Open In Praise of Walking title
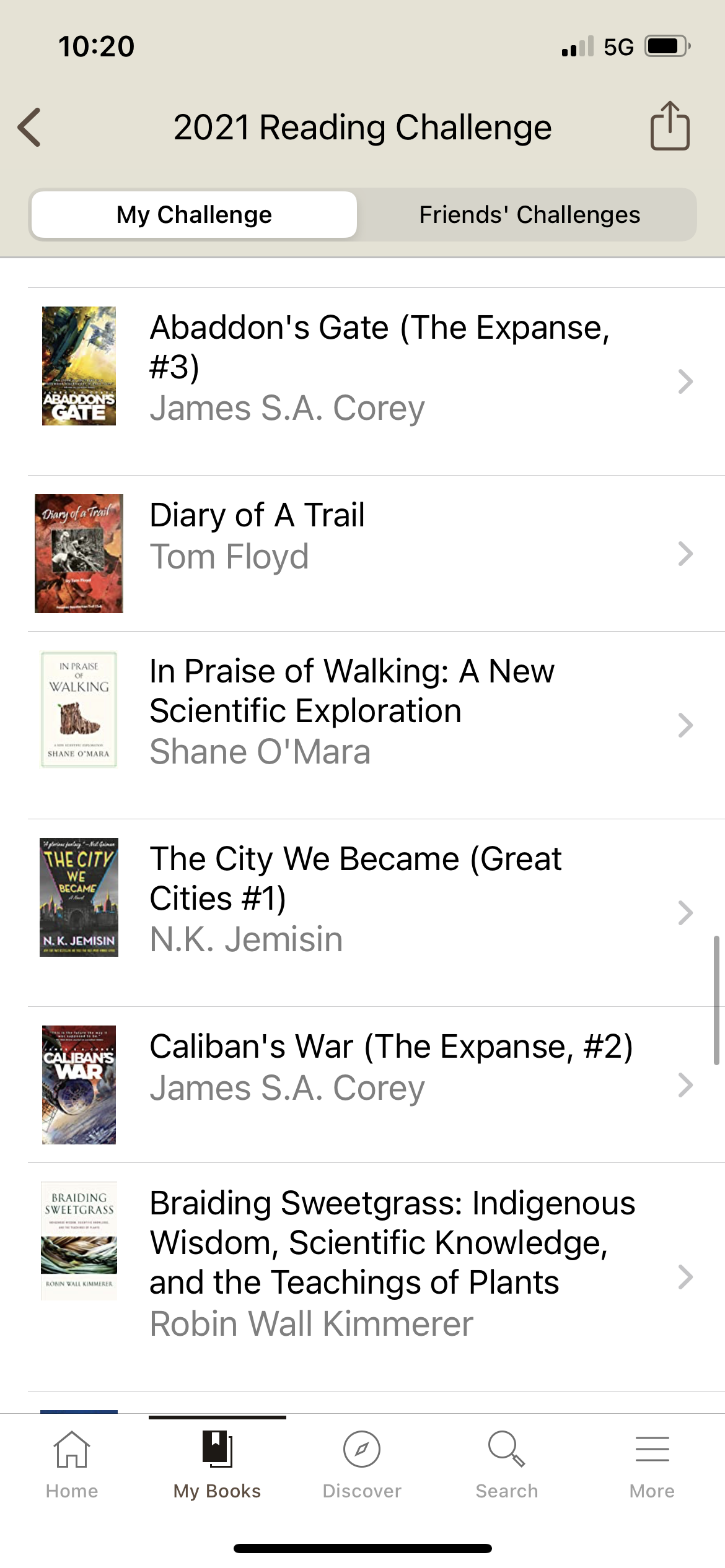The height and width of the screenshot is (1568, 725). coord(352,690)
